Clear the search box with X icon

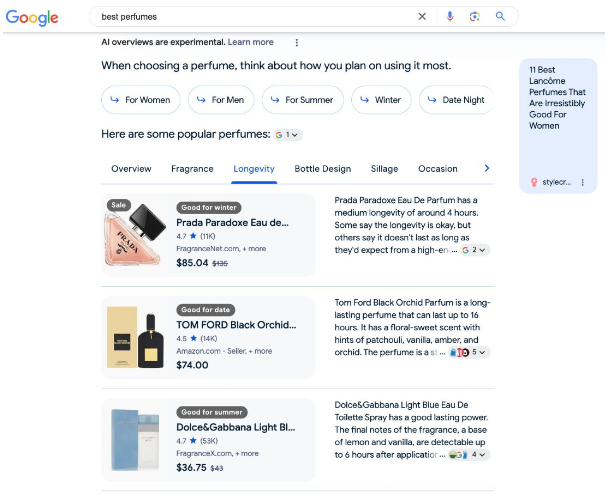421,17
